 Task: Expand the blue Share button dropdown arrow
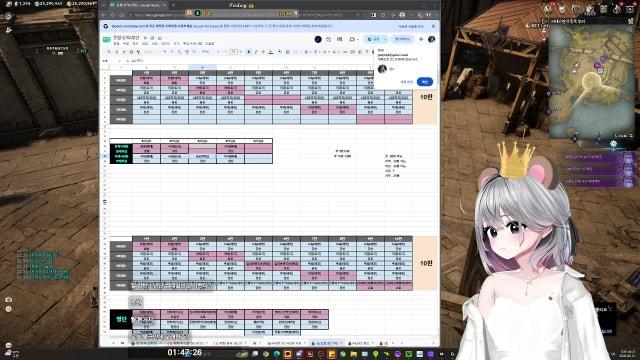click(385, 40)
